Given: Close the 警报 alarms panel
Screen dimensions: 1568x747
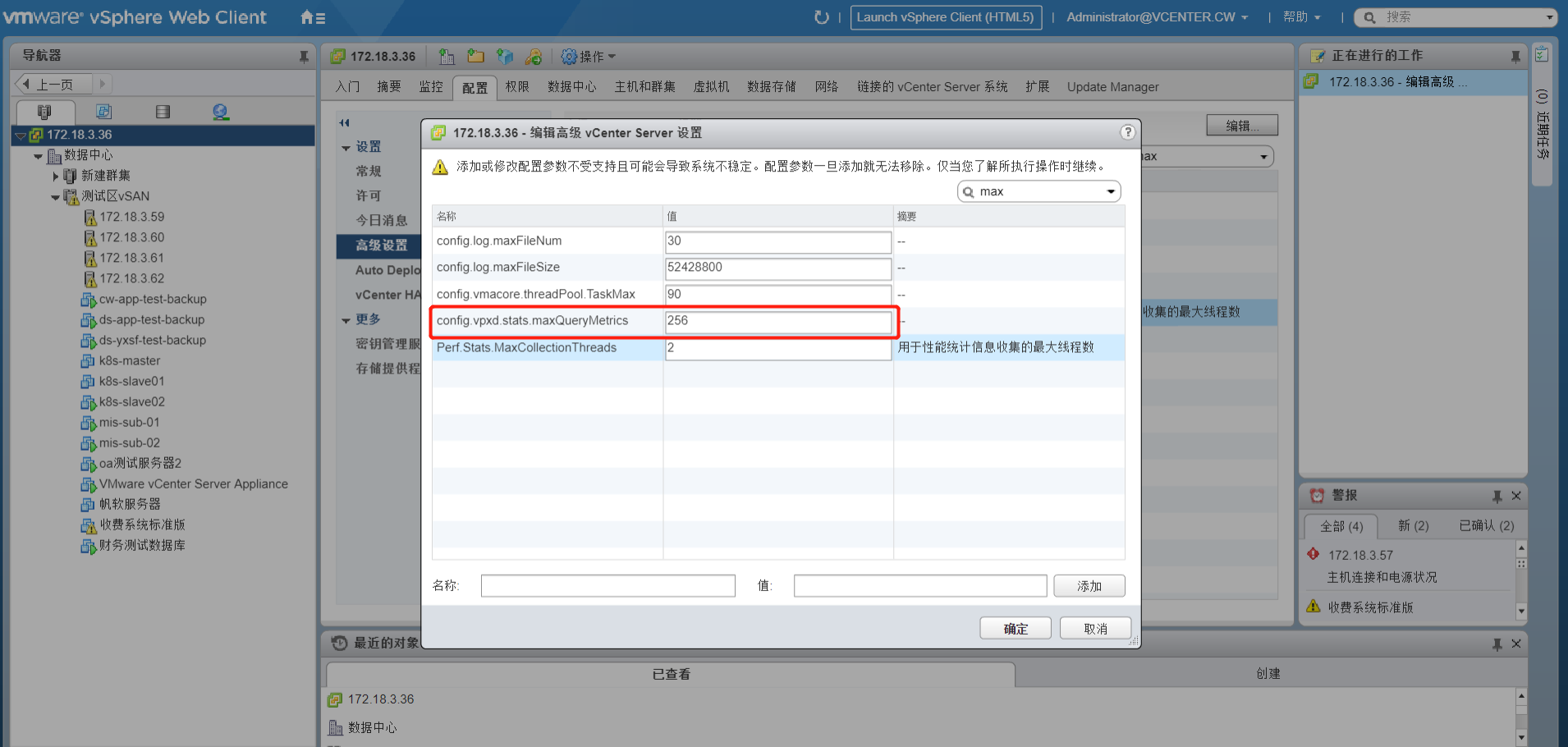Looking at the screenshot, I should click(1516, 496).
